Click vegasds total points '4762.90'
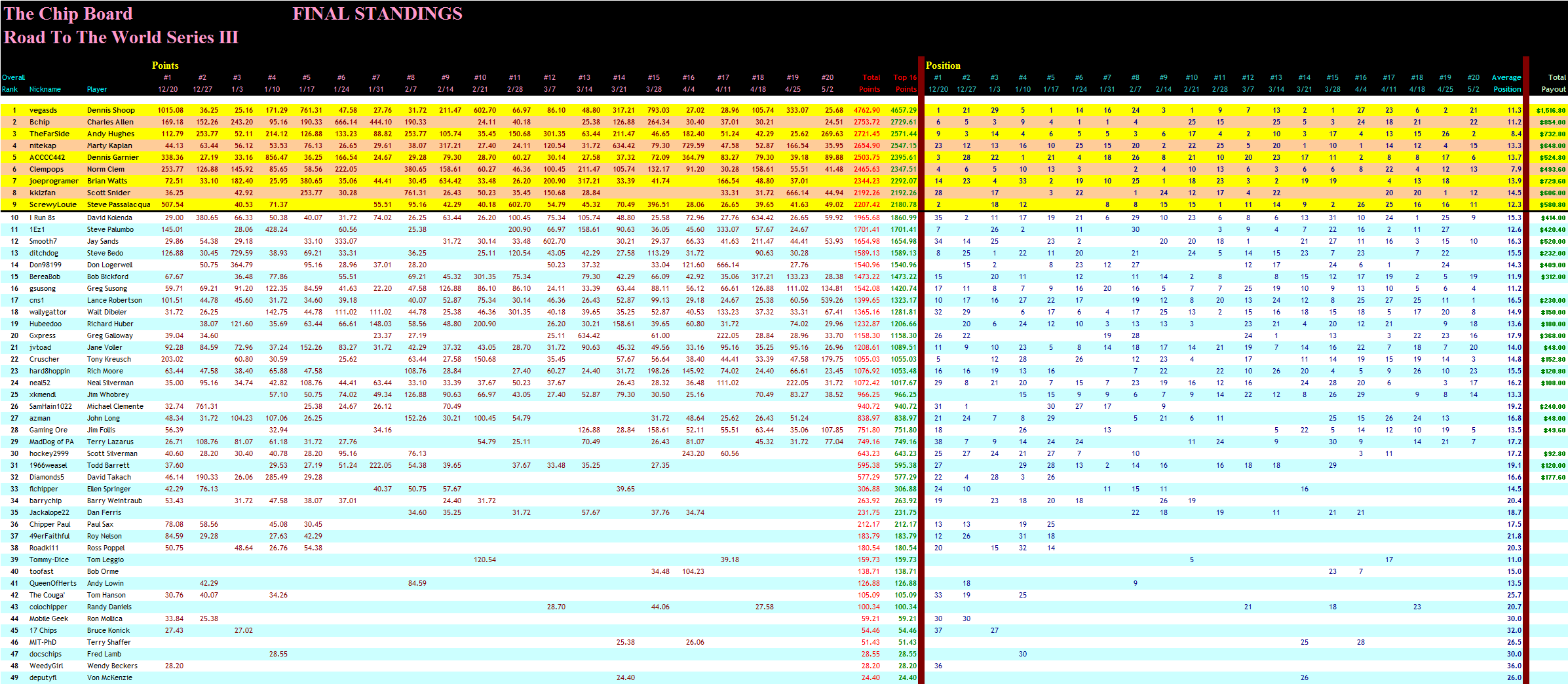 (x=866, y=111)
